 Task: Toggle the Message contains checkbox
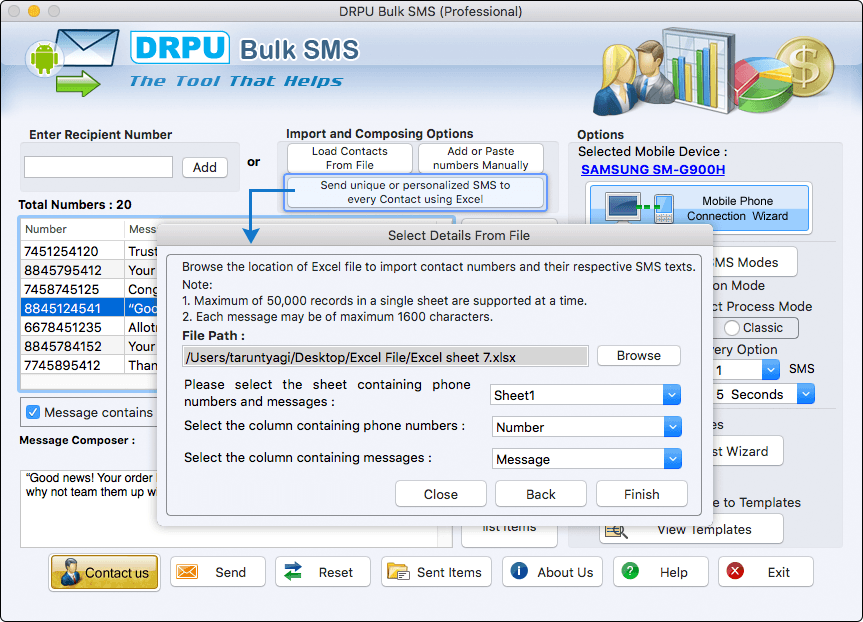(33, 412)
